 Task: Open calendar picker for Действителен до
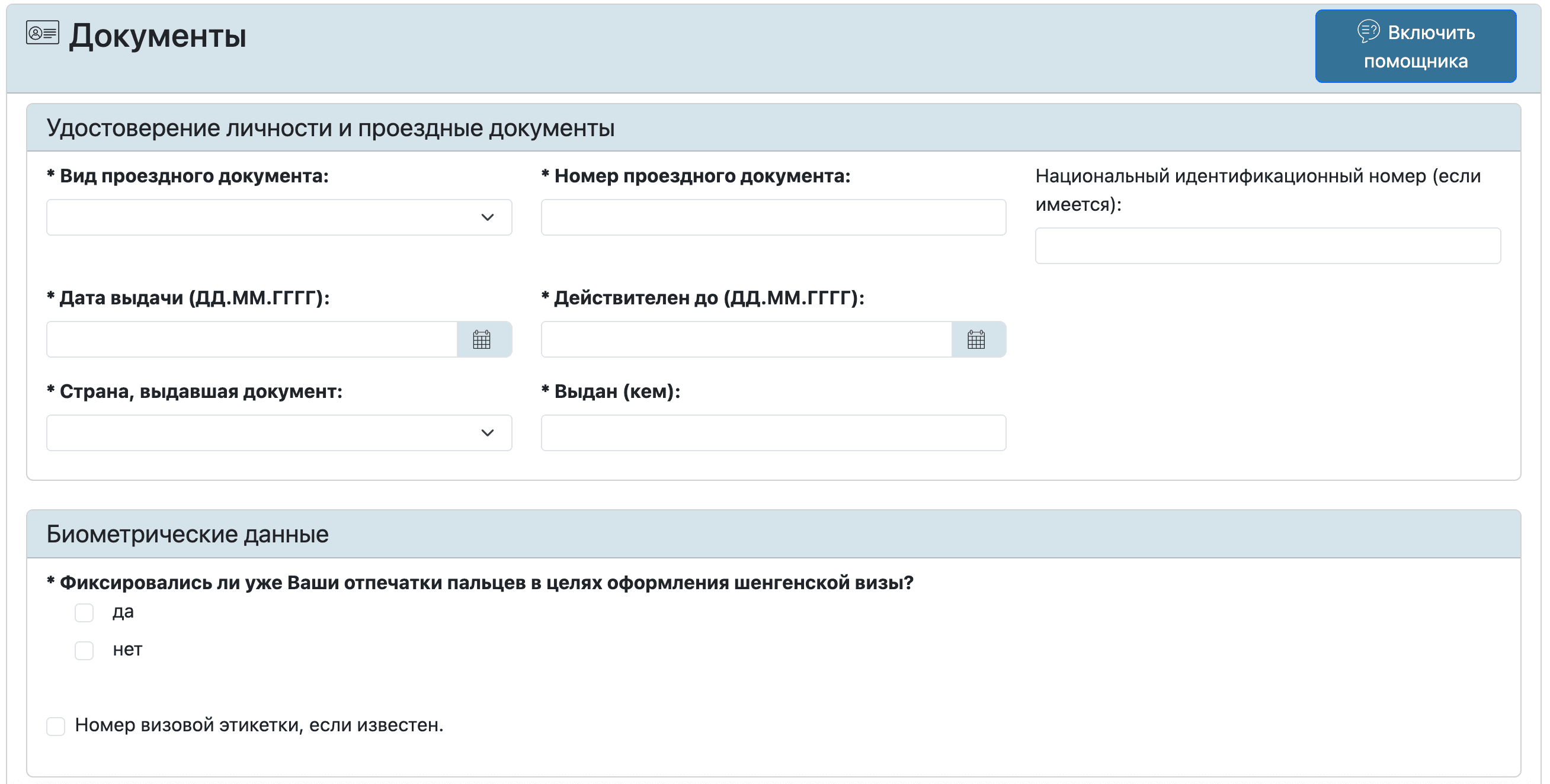[x=978, y=339]
